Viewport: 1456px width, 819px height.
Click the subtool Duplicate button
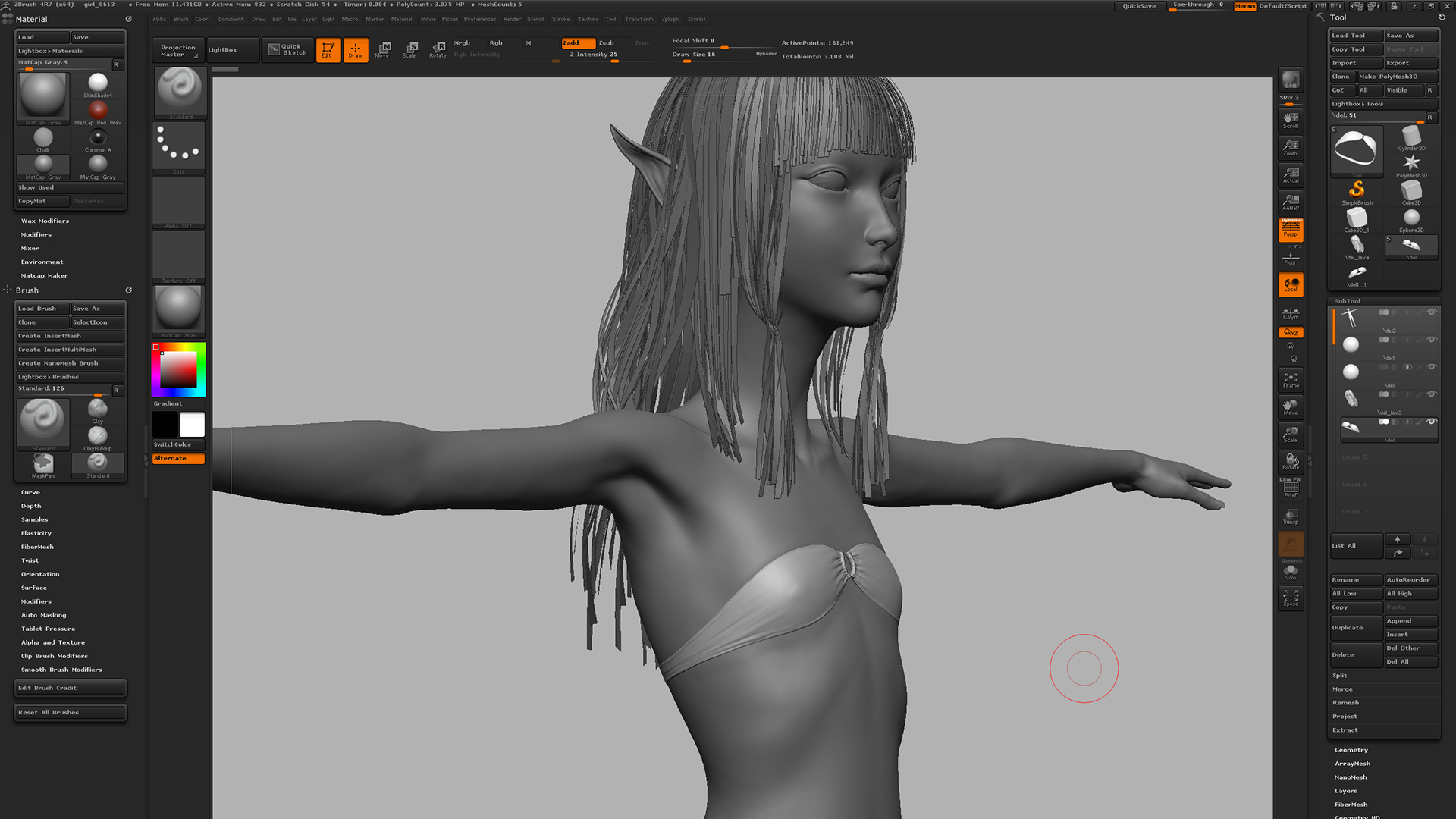(x=1356, y=628)
